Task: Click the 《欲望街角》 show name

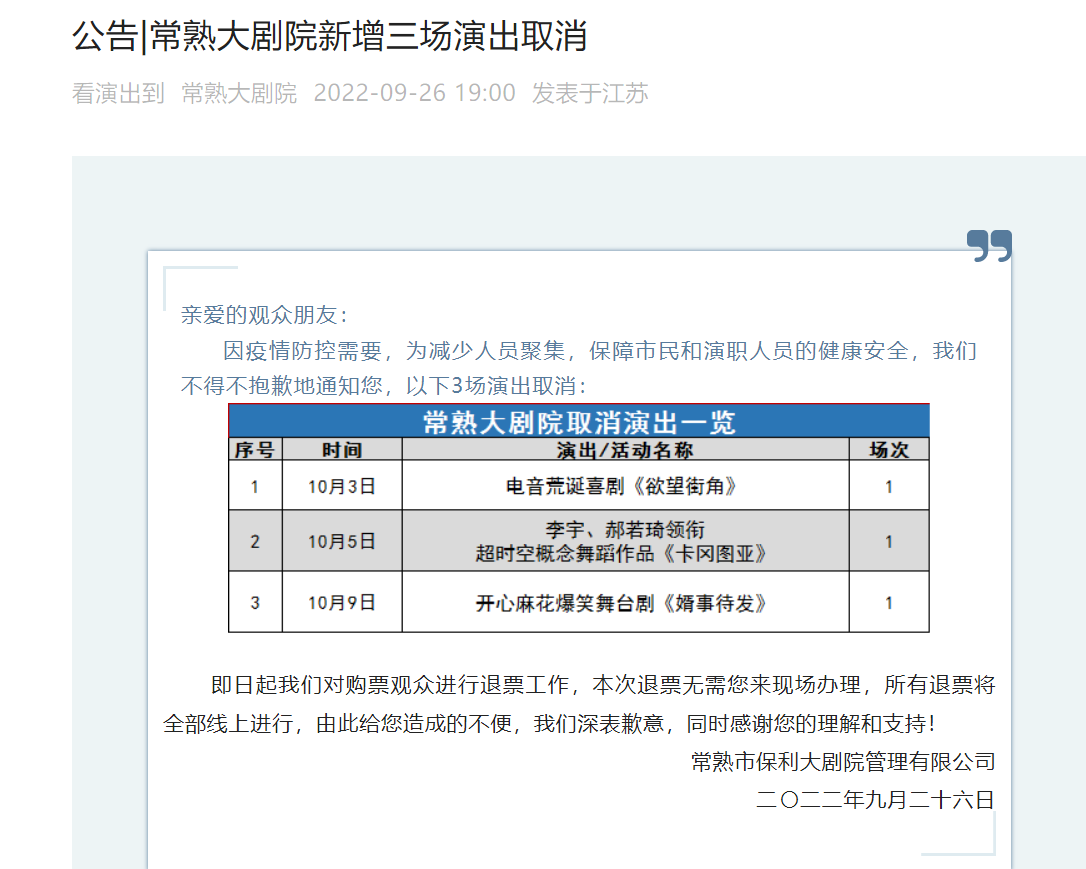Action: coord(625,487)
